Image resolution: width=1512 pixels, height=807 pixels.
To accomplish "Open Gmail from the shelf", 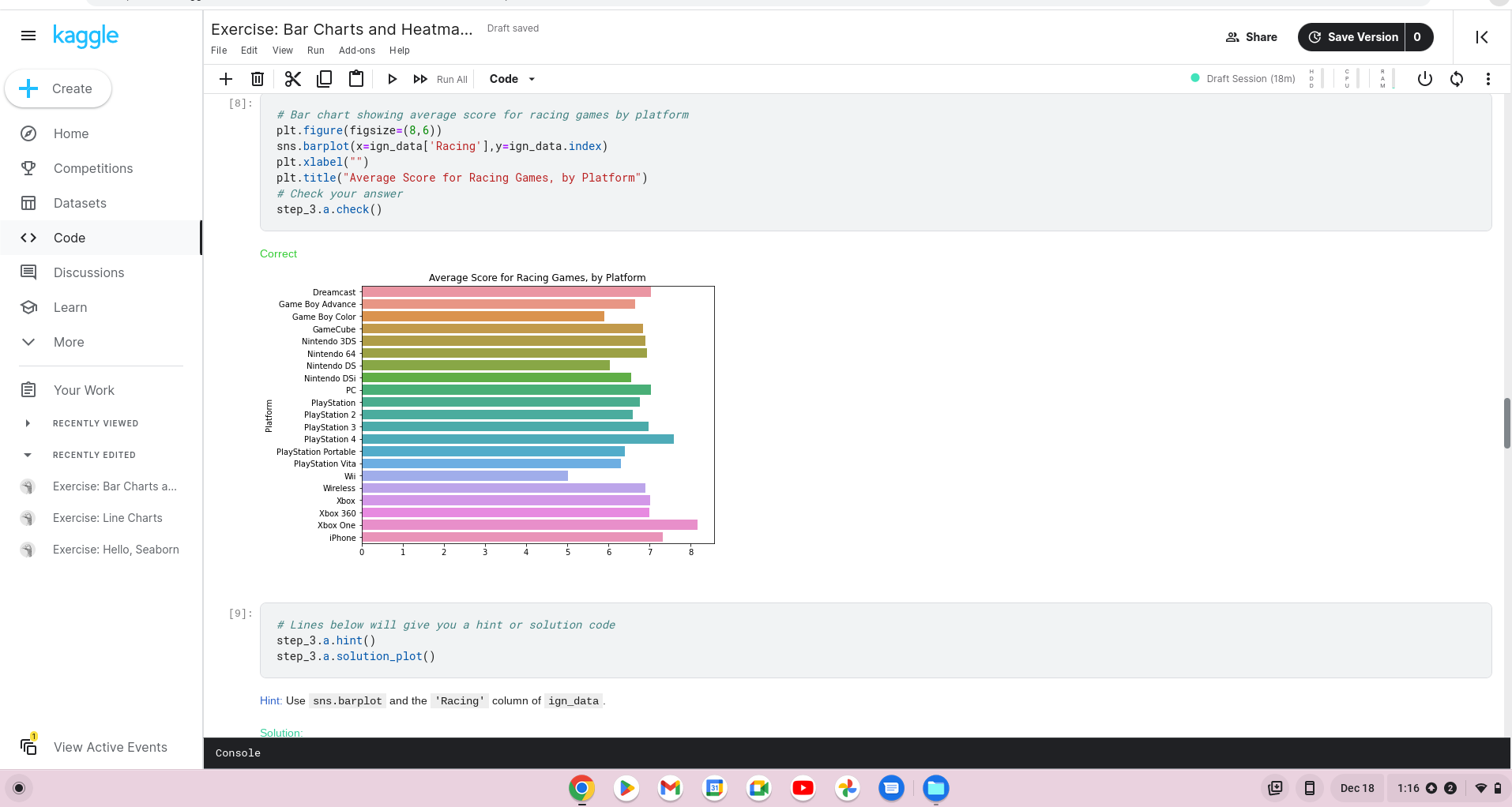I will [671, 788].
